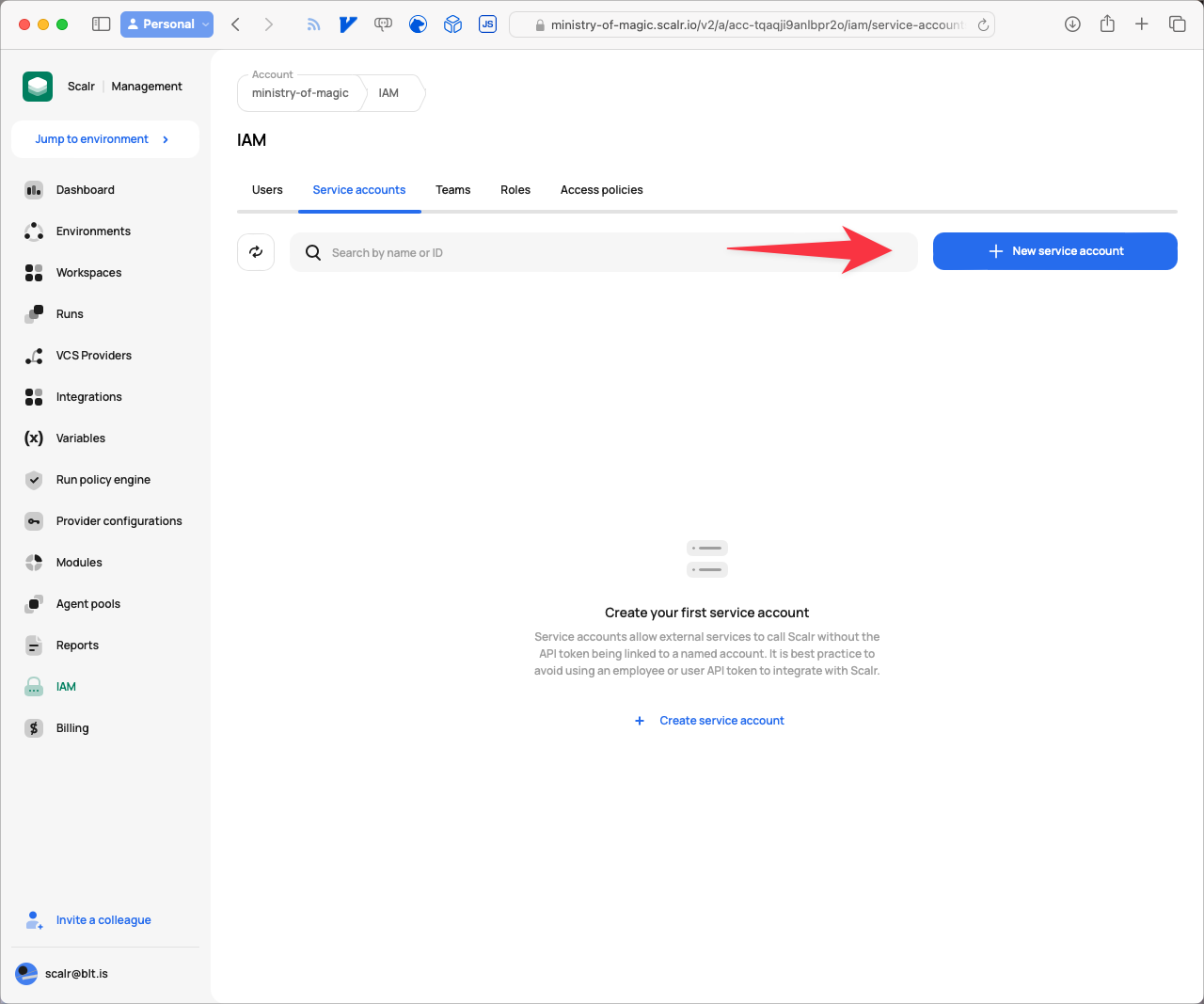Viewport: 1204px width, 1004px height.
Task: Go back with Safari's back arrow
Action: (x=236, y=24)
